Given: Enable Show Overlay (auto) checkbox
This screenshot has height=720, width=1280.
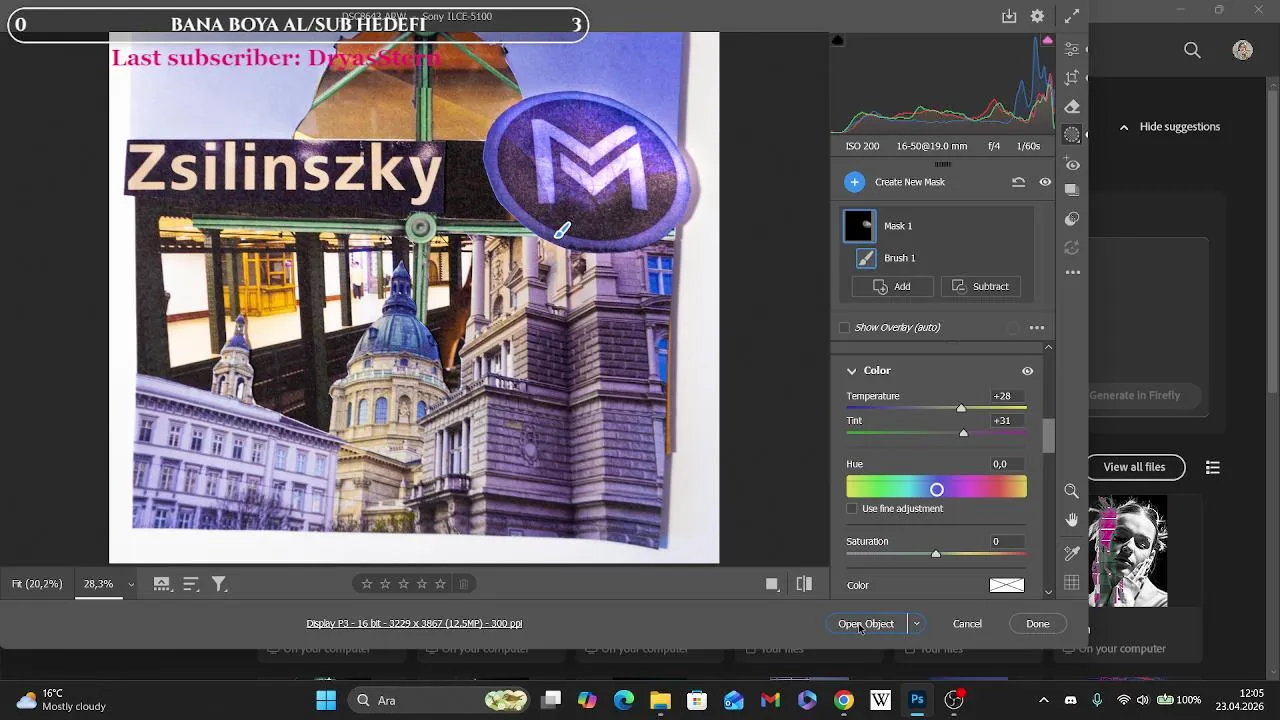Looking at the screenshot, I should (845, 328).
